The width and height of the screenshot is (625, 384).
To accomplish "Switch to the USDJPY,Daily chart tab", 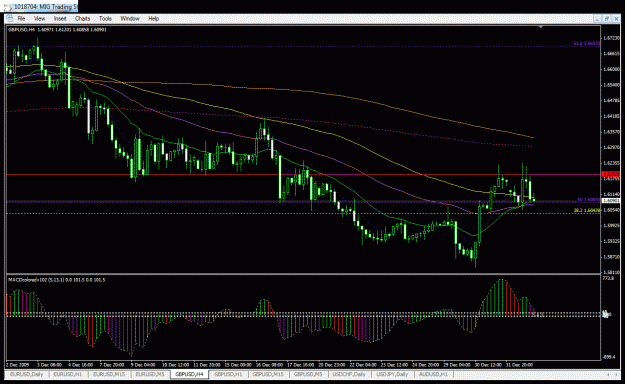I will (x=393, y=374).
